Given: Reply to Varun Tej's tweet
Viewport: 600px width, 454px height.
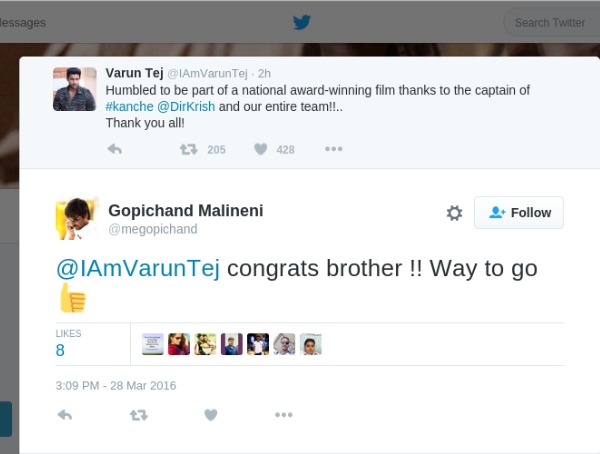Looking at the screenshot, I should (x=114, y=149).
